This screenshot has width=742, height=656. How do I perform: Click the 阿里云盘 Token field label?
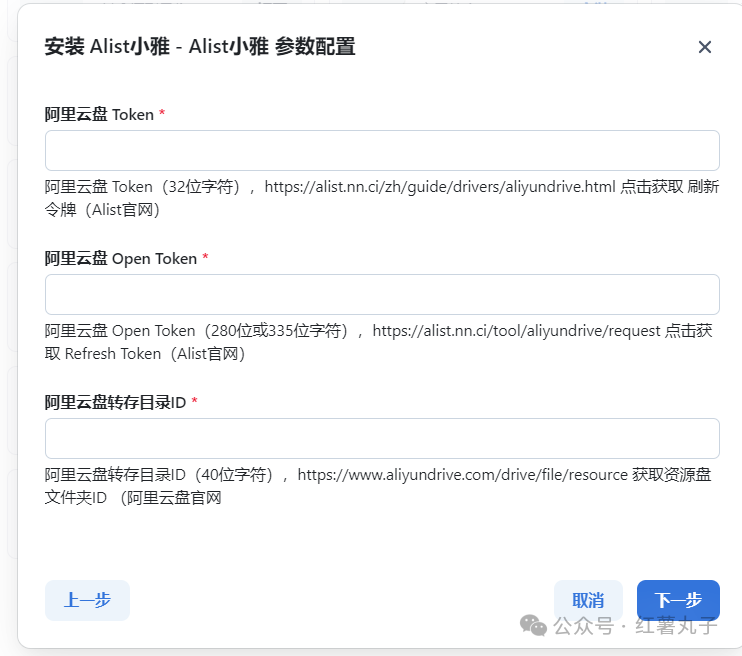coord(99,115)
